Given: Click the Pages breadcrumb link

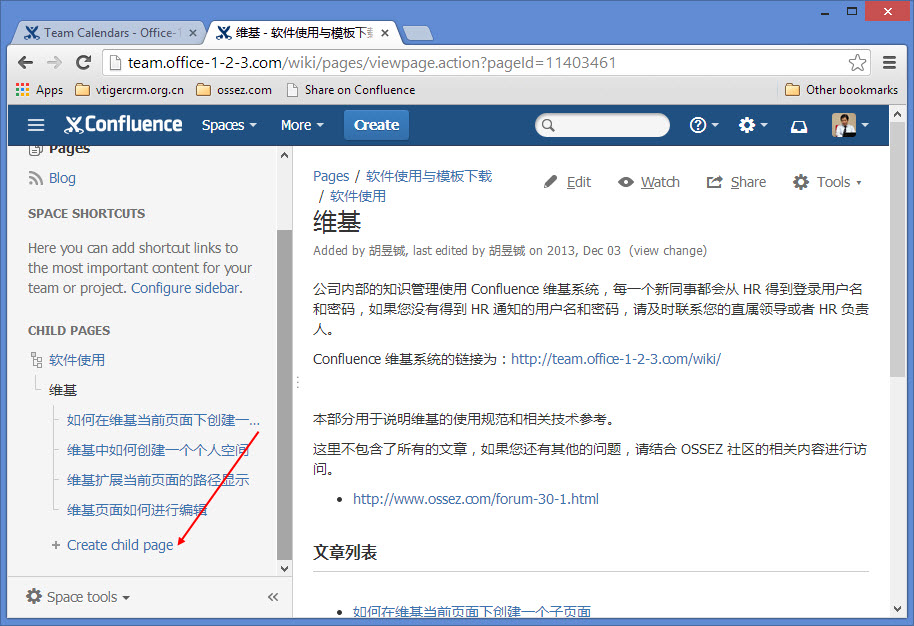Looking at the screenshot, I should coord(331,176).
